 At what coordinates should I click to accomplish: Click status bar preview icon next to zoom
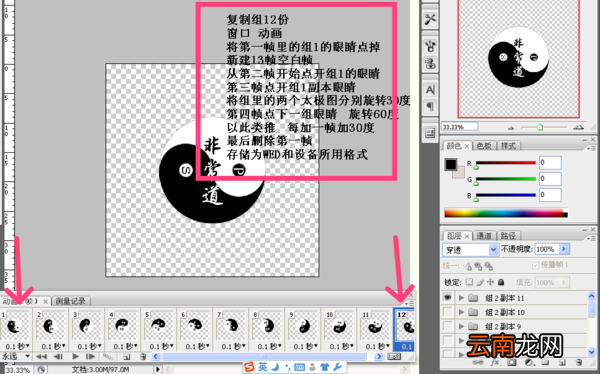pos(41,370)
